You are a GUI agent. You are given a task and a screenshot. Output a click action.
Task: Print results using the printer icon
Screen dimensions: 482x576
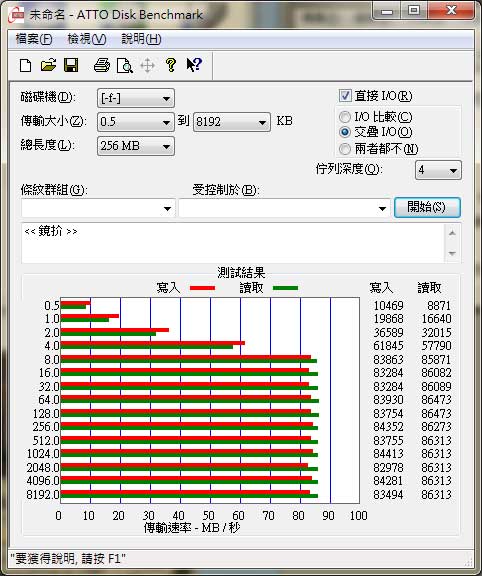(102, 65)
